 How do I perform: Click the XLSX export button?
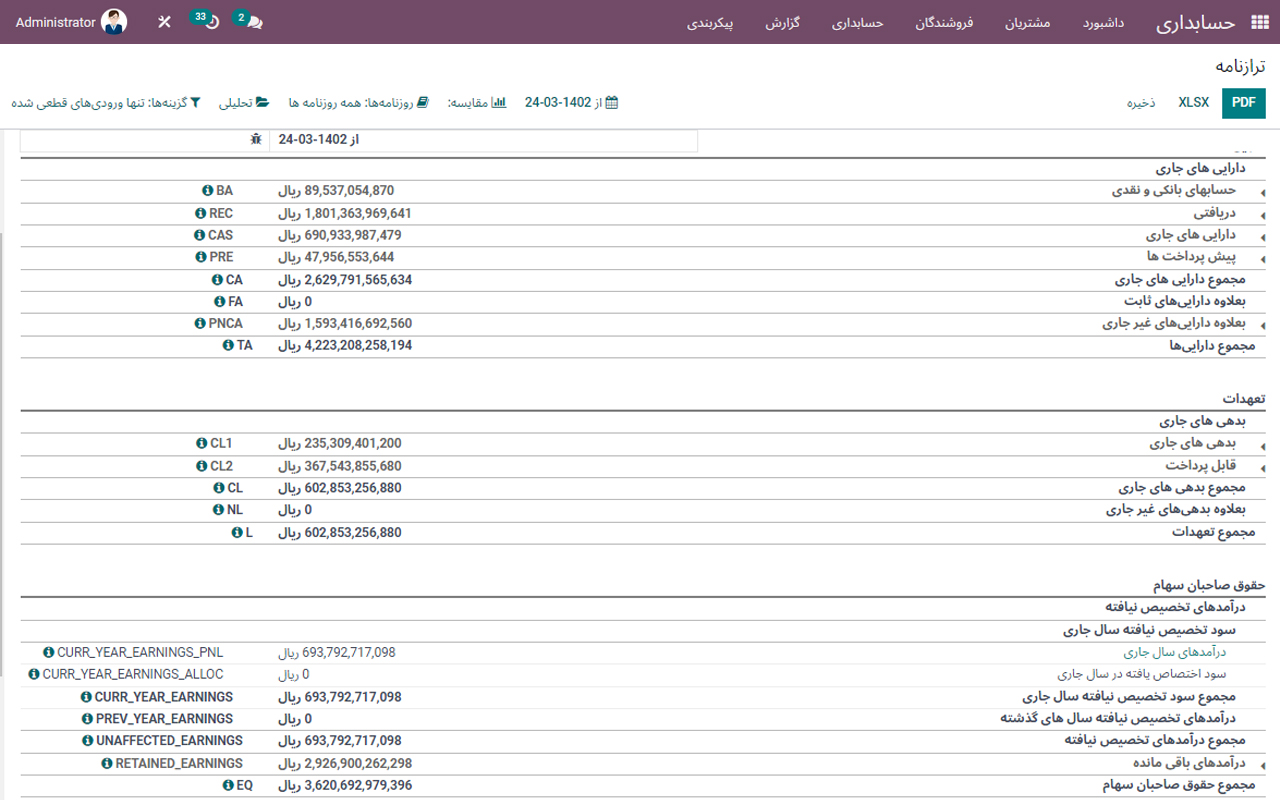tap(1192, 102)
